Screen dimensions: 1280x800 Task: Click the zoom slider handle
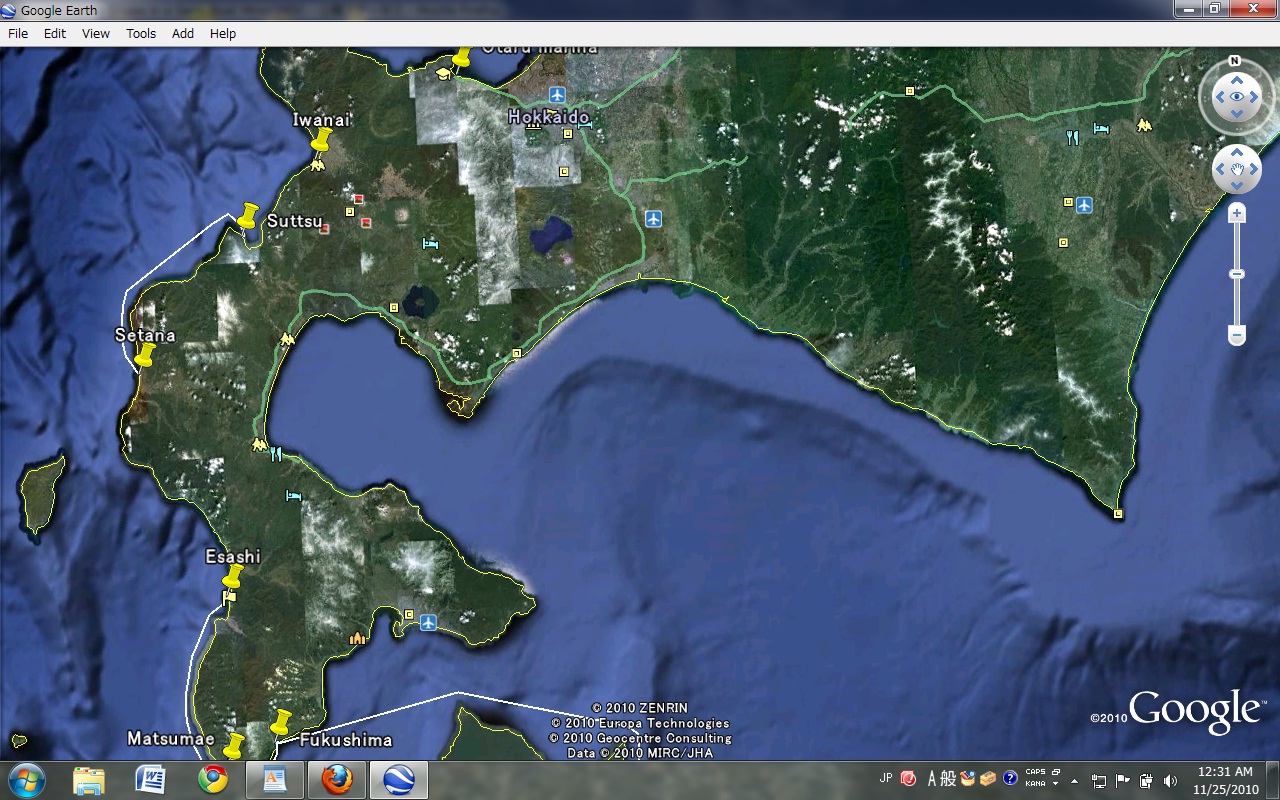click(x=1237, y=274)
